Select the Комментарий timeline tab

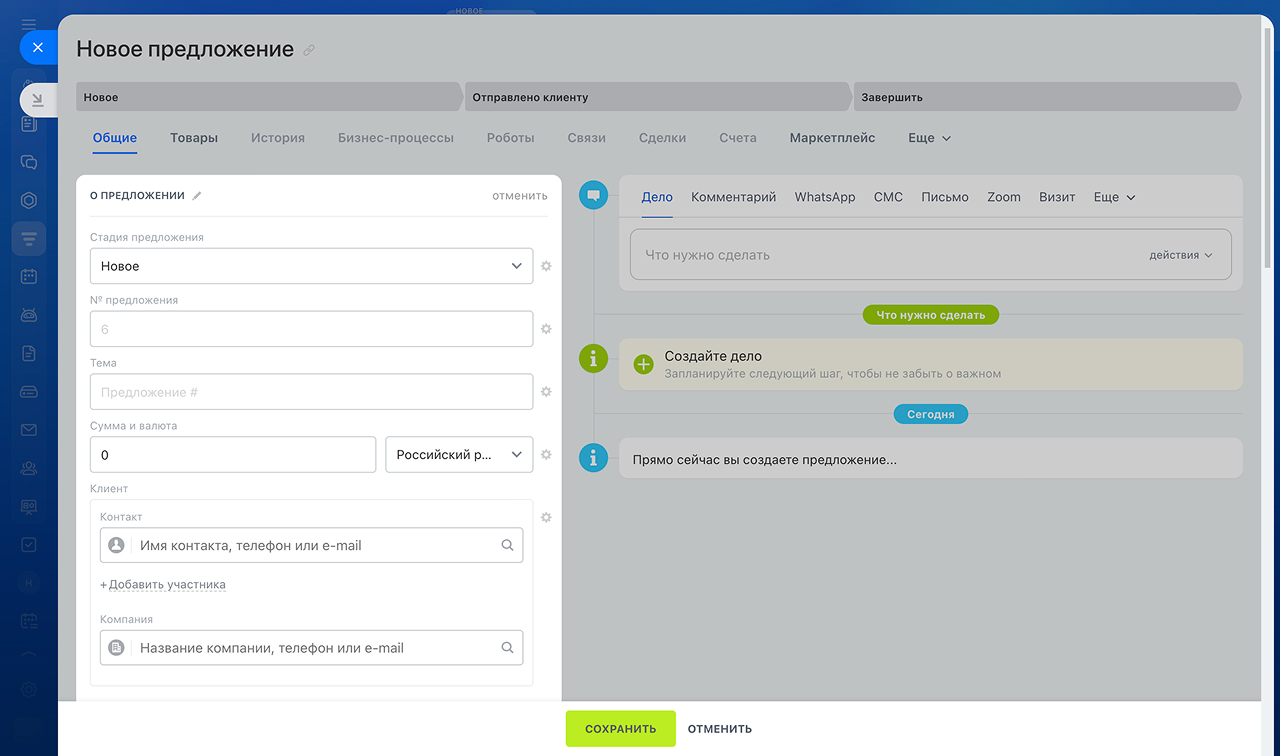(734, 197)
